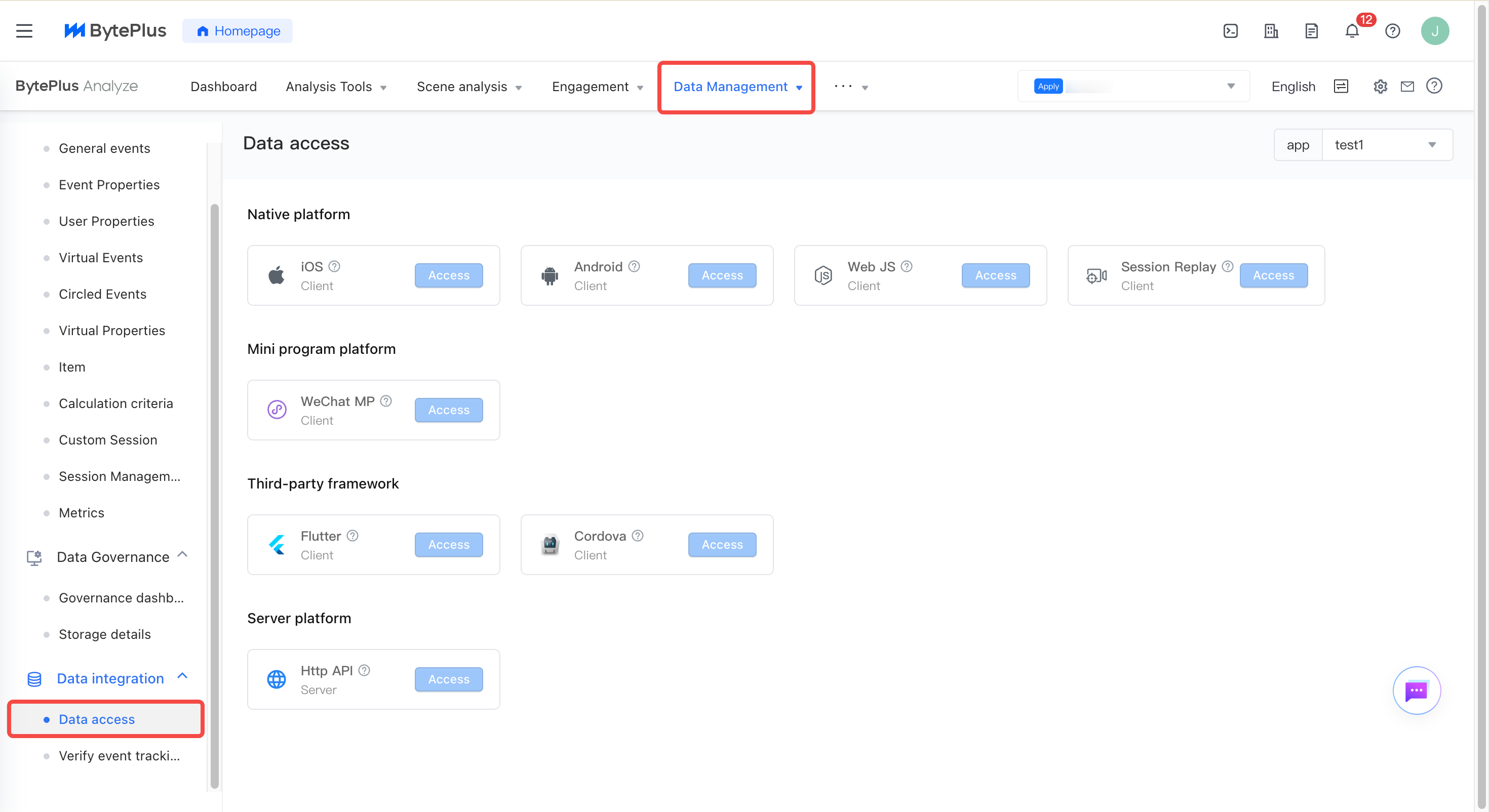
Task: Select Event Properties in sidebar
Action: tap(109, 185)
